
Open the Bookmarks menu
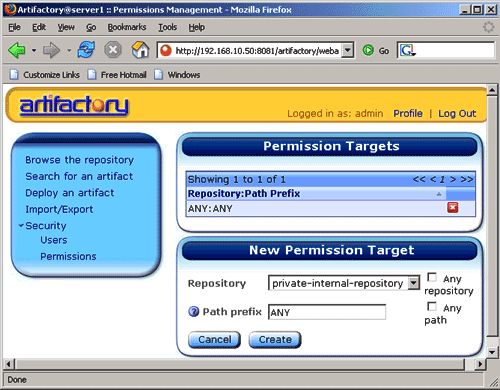127,27
